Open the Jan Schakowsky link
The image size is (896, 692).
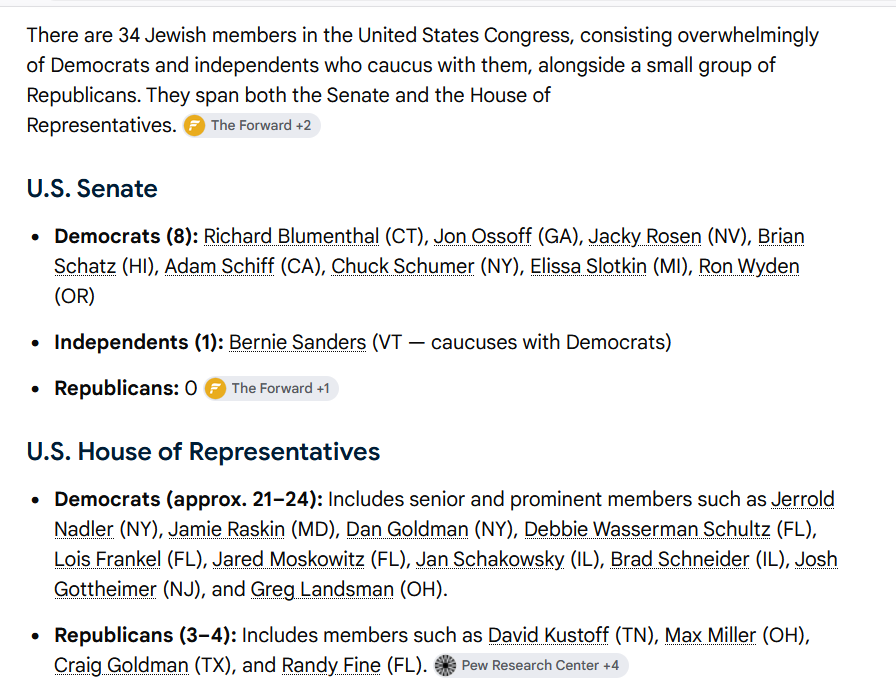pos(490,559)
